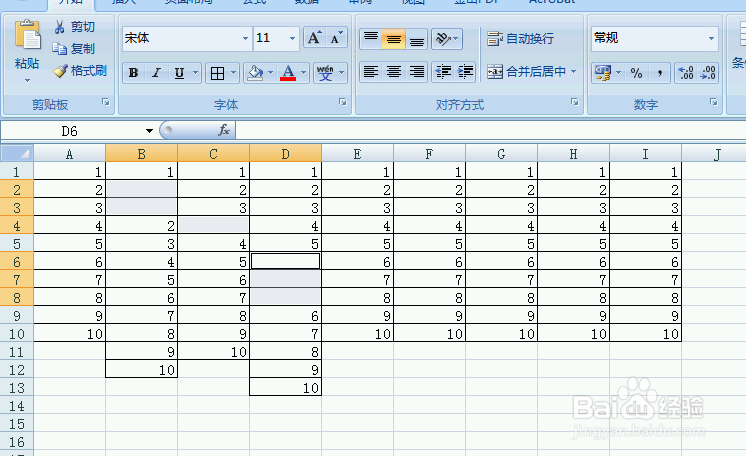Toggle bold formatting
Image resolution: width=746 pixels, height=456 pixels.
(x=134, y=73)
